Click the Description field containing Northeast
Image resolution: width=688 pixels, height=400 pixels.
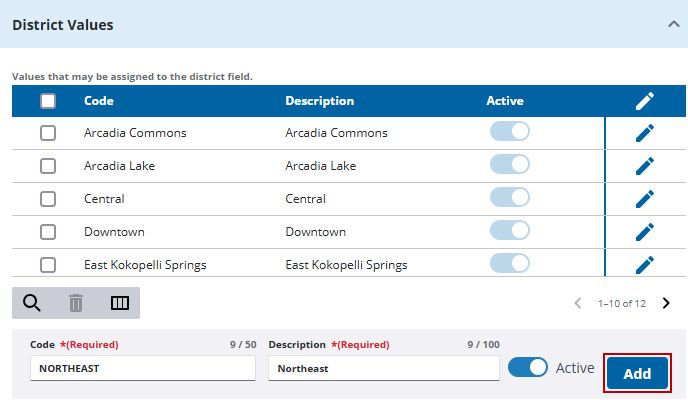click(383, 368)
